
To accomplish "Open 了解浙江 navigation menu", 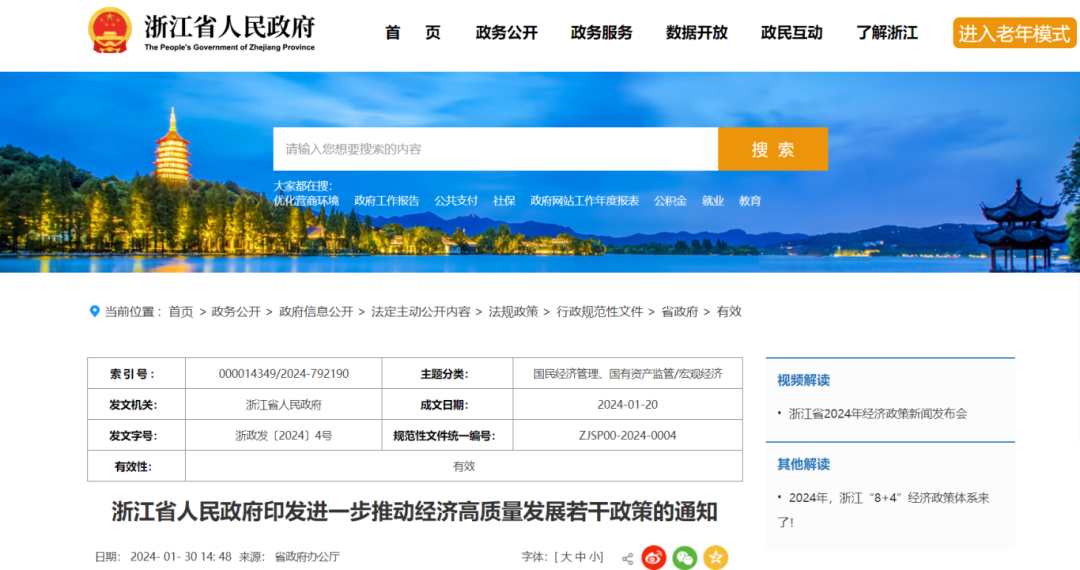I will pos(886,32).
